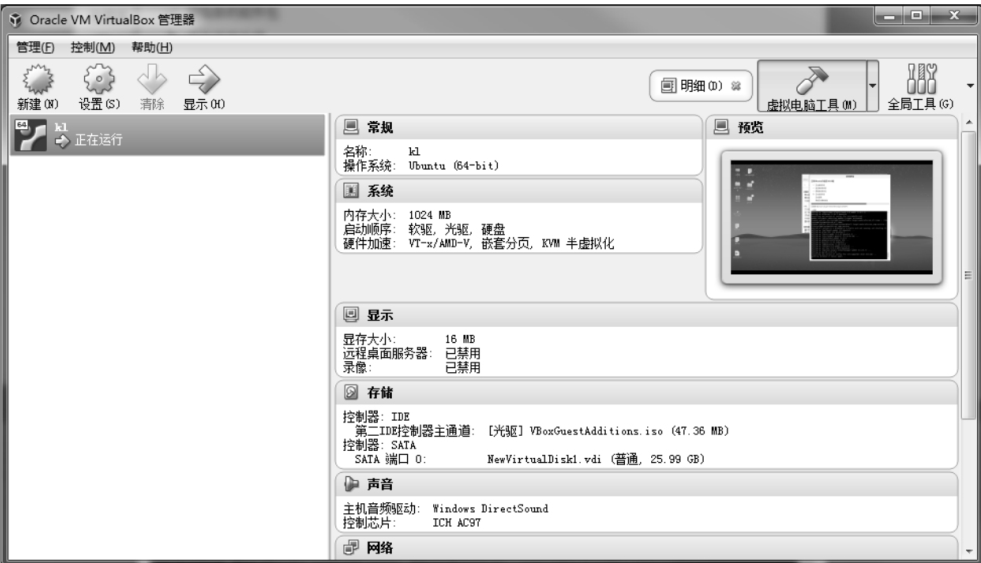Expand dropdown arrow beside 全局工具

(x=970, y=86)
